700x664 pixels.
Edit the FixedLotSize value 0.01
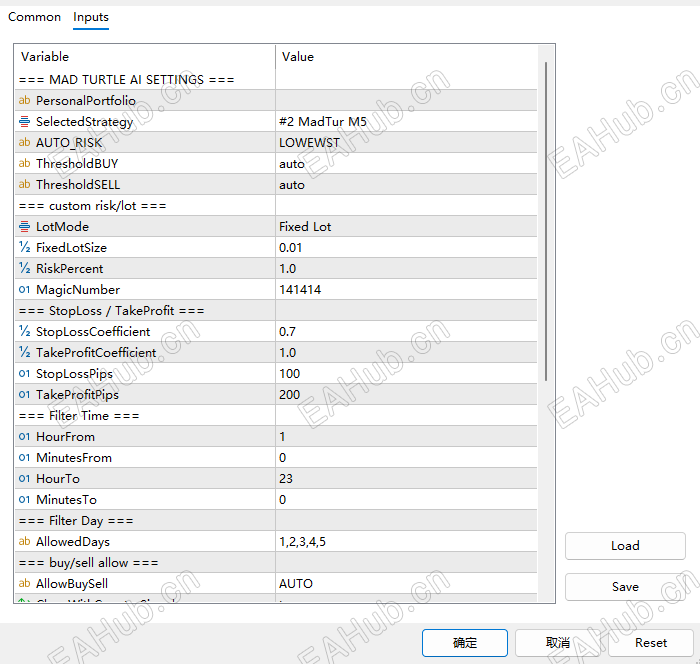[406, 247]
